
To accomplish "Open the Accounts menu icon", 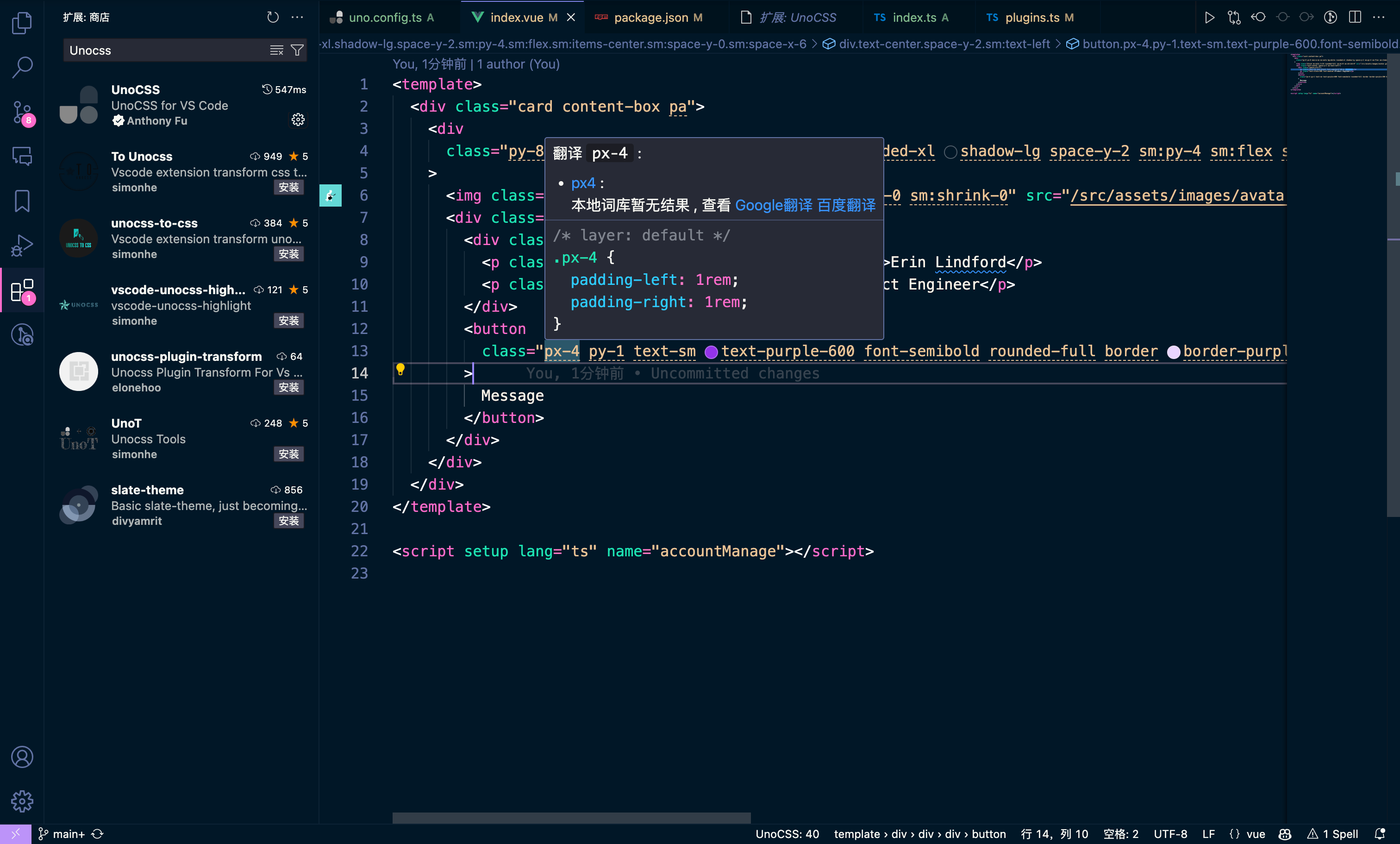I will pyautogui.click(x=22, y=756).
